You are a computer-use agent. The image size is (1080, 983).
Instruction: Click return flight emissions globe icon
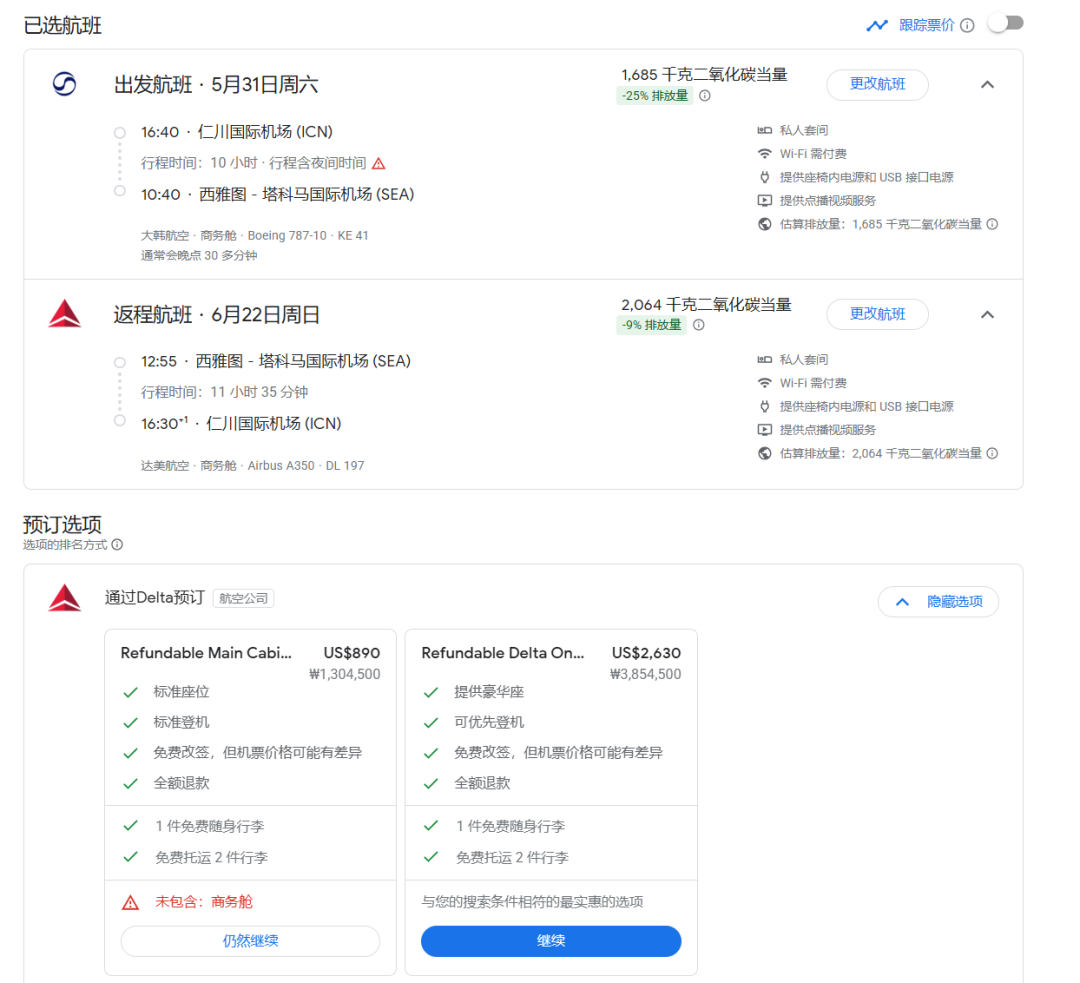[765, 453]
